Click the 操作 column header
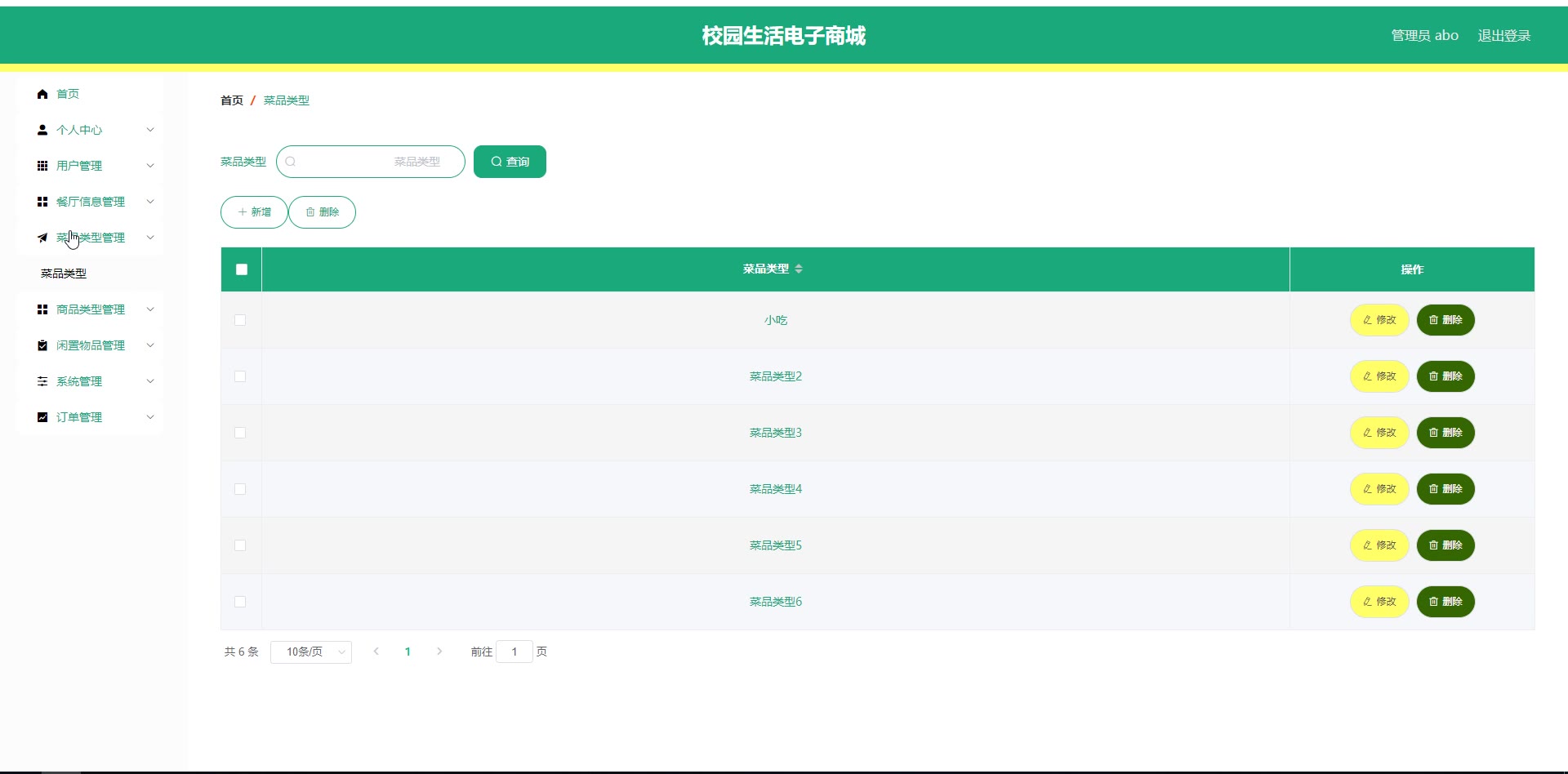This screenshot has width=1568, height=774. click(x=1412, y=269)
